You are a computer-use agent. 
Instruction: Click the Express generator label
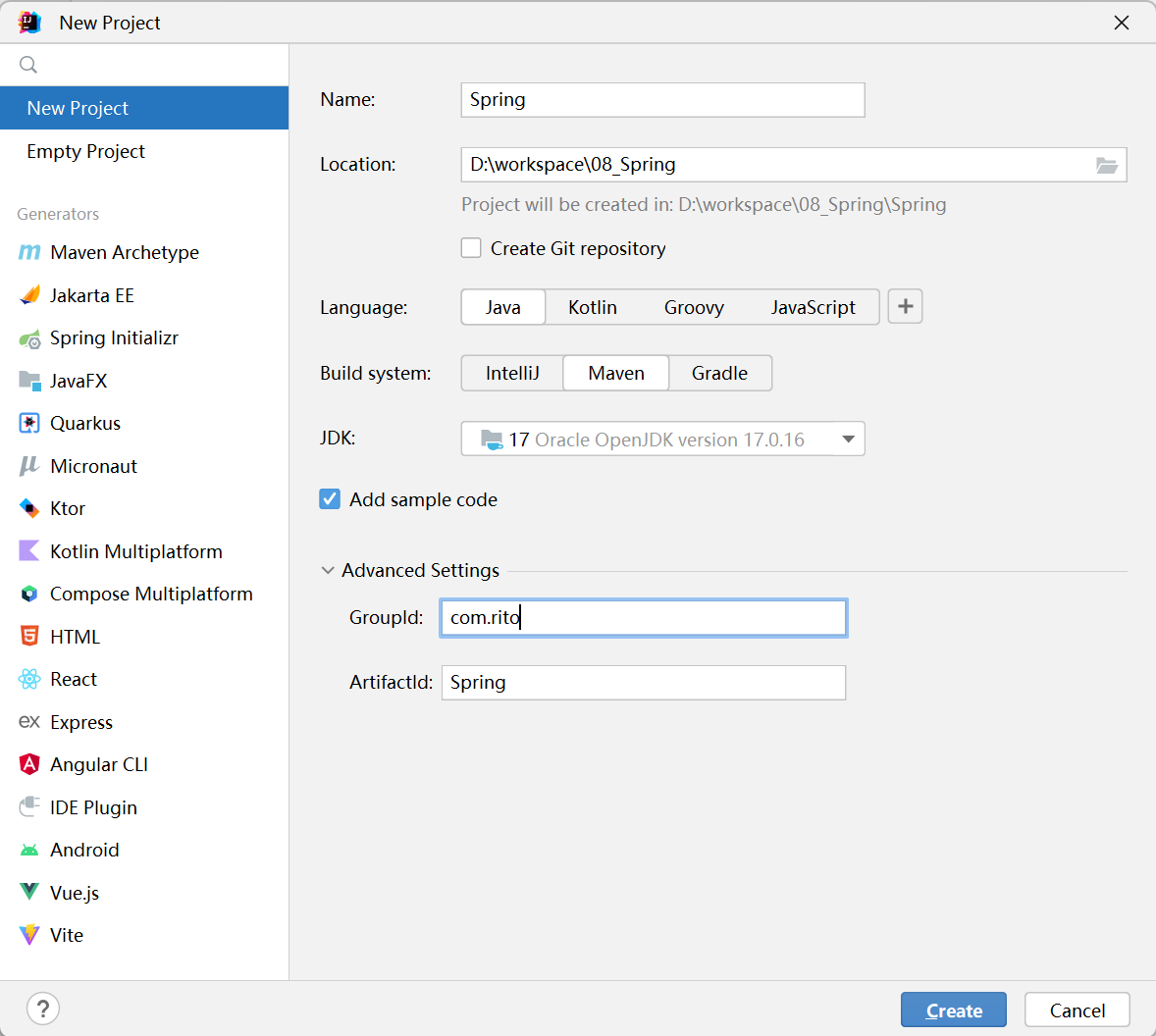point(81,722)
